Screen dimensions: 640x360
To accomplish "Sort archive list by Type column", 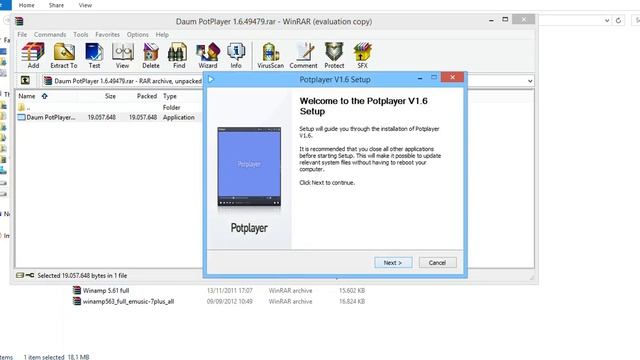I will point(170,96).
